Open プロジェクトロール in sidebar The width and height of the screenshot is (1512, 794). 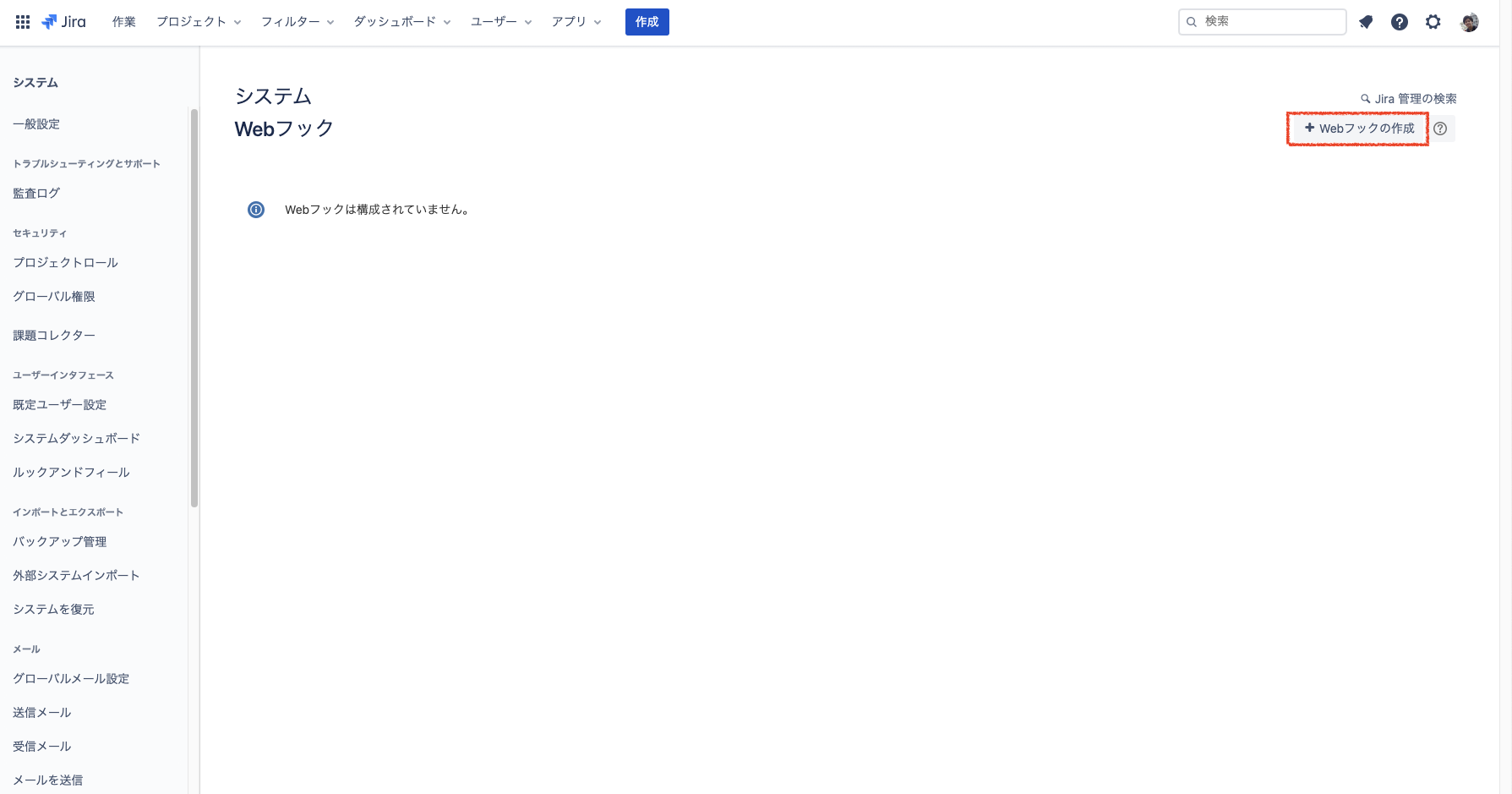coord(66,263)
